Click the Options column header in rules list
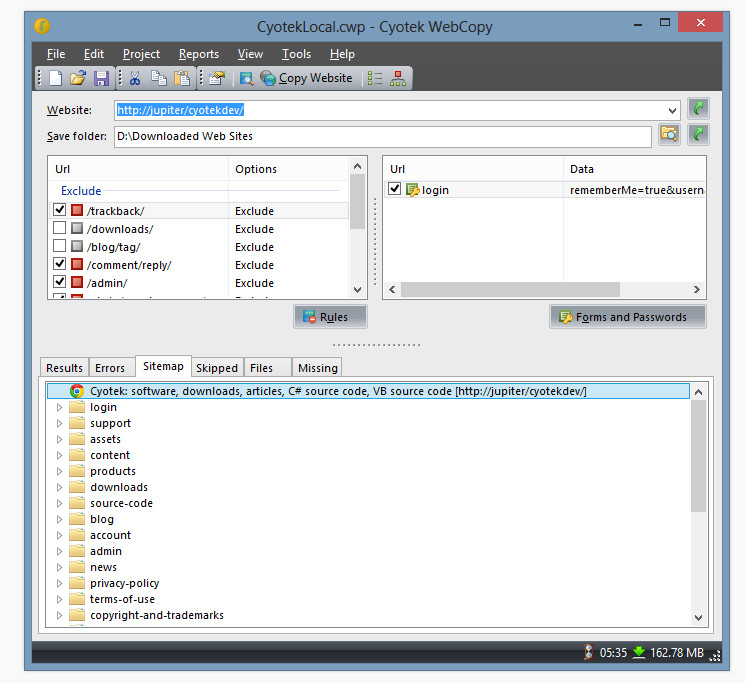The height and width of the screenshot is (683, 745). (289, 169)
